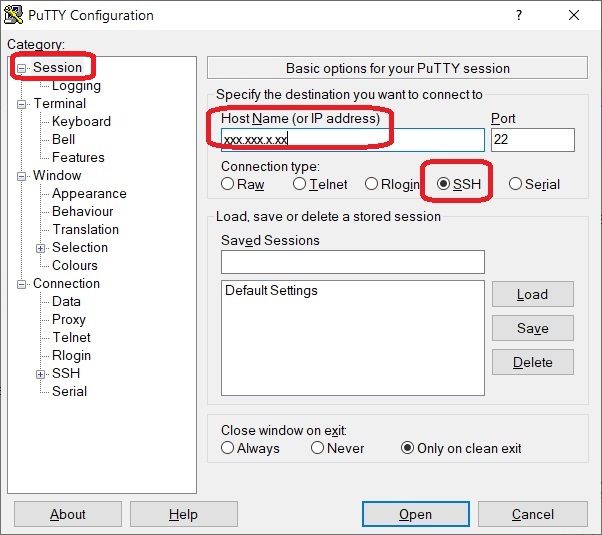
Task: Open the SSH category in the tree
Action: coord(66,373)
